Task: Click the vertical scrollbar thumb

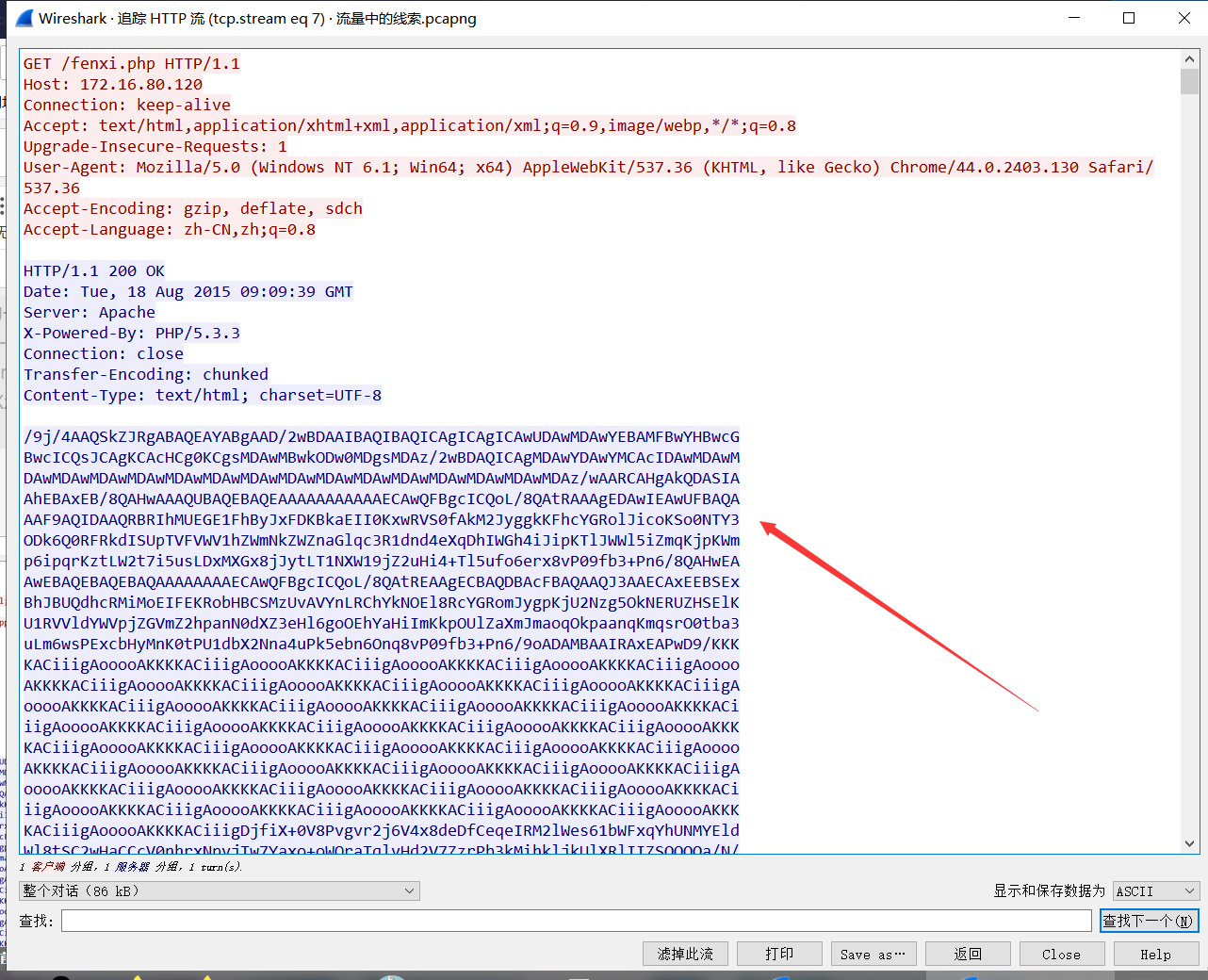Action: (x=1190, y=81)
